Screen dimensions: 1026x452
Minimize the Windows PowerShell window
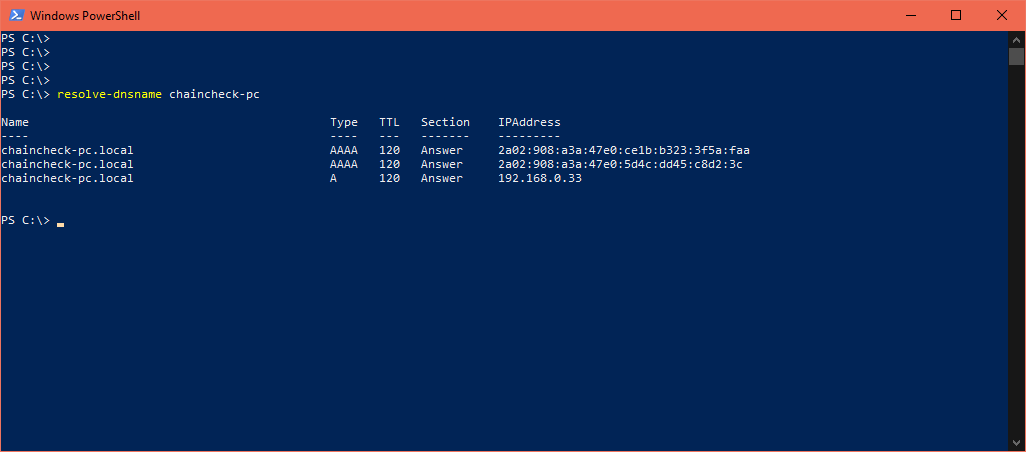[910, 16]
